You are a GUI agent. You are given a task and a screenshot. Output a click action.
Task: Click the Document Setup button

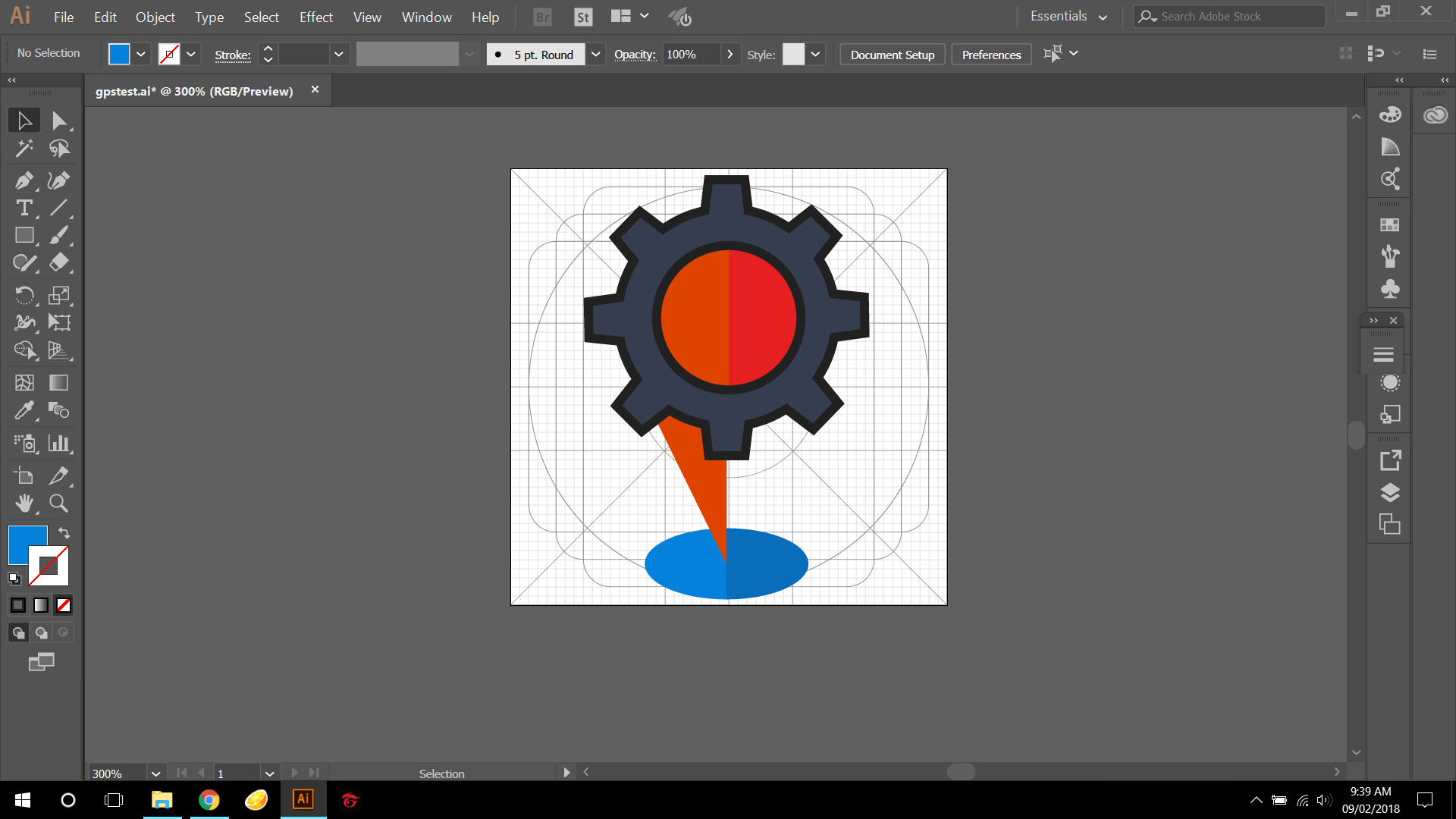[892, 54]
